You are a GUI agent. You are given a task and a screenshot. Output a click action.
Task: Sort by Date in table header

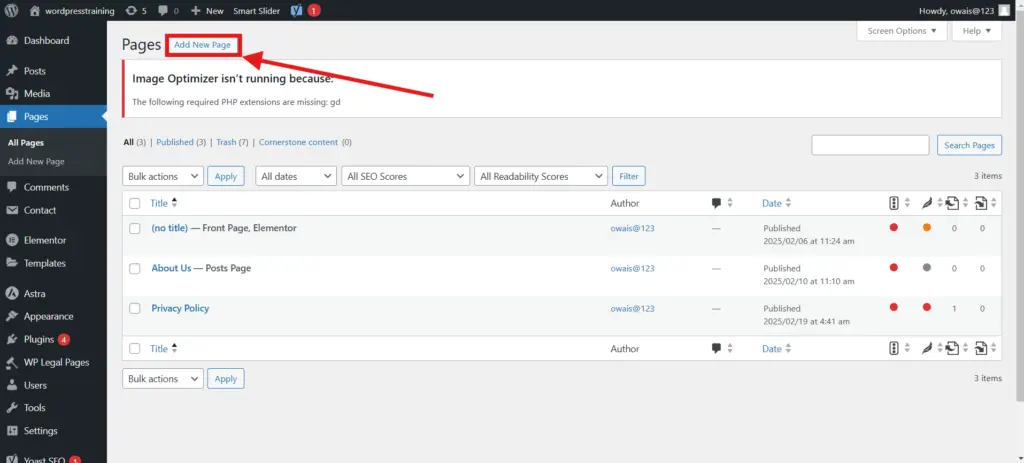[x=776, y=203]
